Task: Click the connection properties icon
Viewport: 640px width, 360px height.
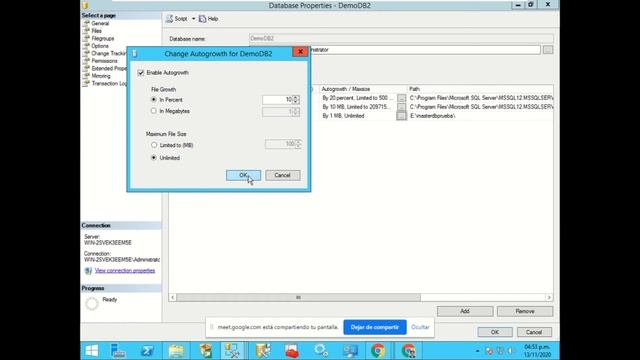Action: [x=88, y=271]
